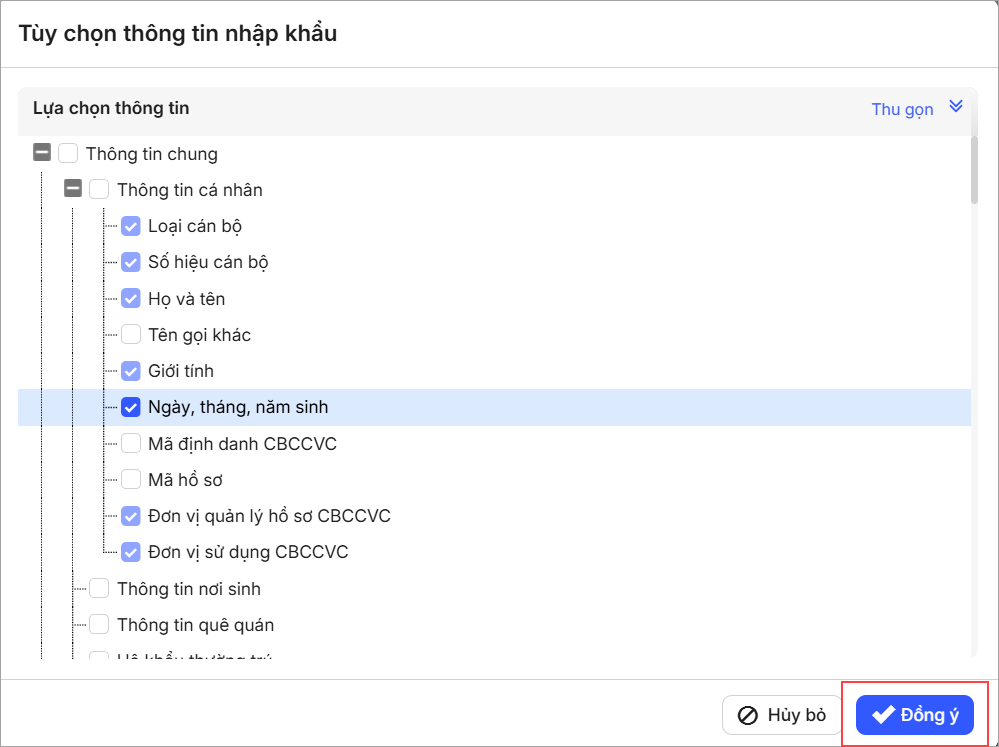Uncheck the Số hiệu cán bộ checkbox
This screenshot has width=999, height=747.
click(131, 262)
